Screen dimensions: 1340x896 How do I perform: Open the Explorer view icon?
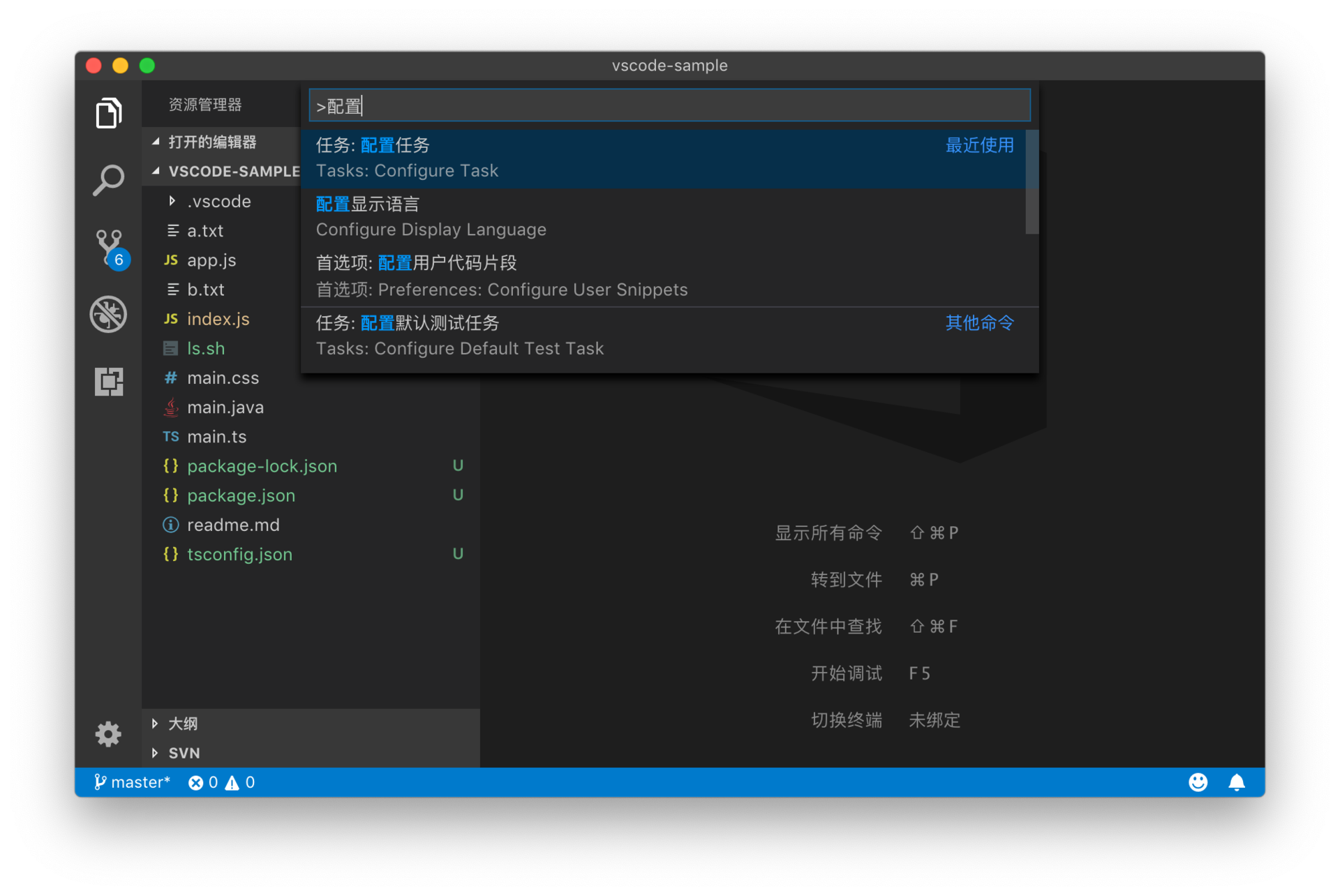pos(108,113)
